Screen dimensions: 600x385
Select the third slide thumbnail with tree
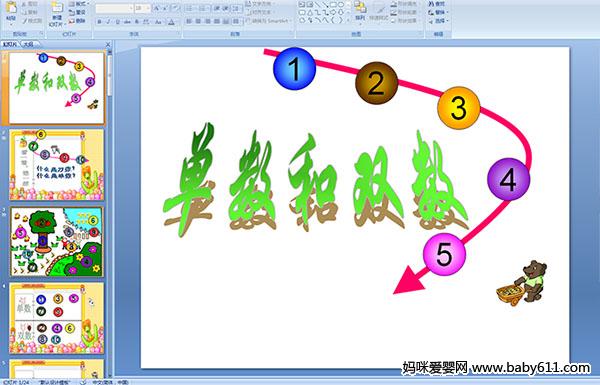click(x=57, y=241)
